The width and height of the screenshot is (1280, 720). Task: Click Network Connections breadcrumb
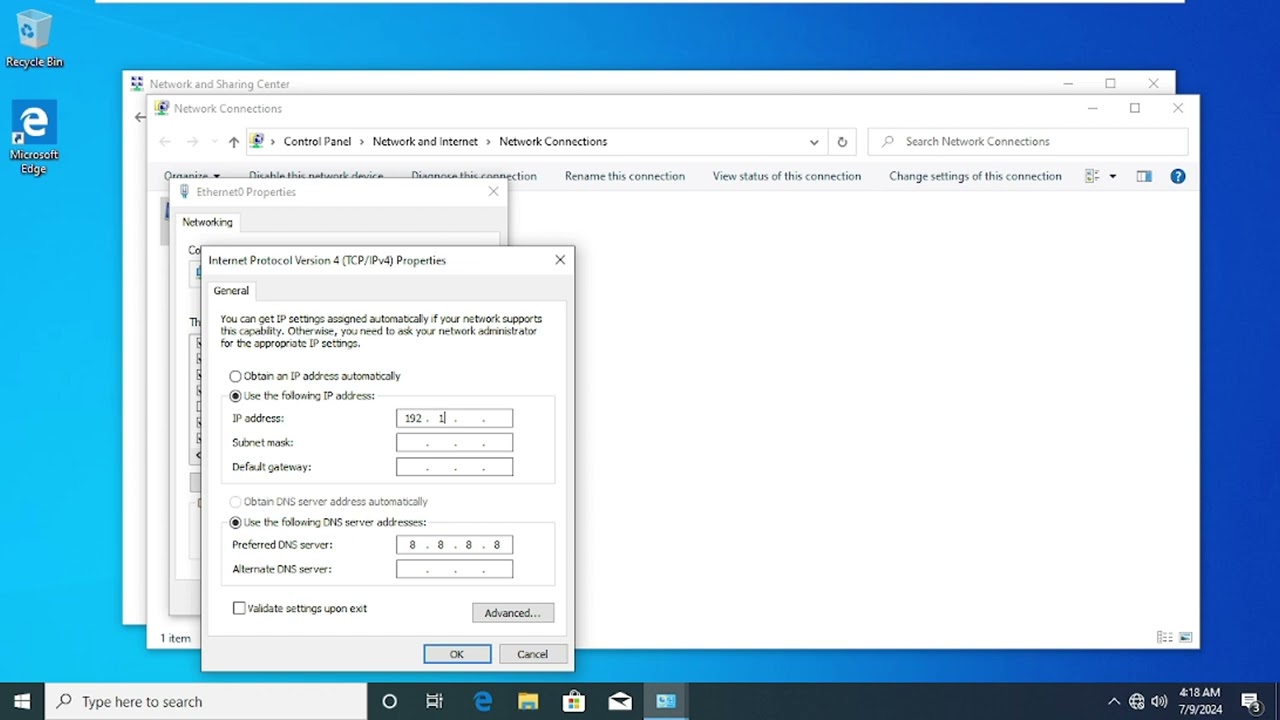pos(553,142)
